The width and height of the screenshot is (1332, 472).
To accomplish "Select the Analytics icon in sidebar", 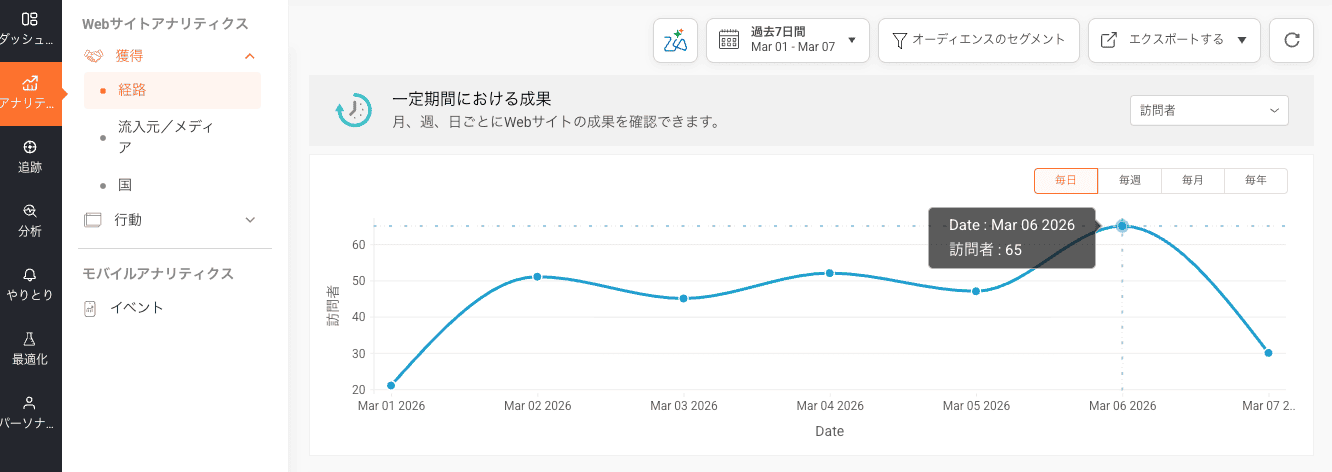I will tap(30, 92).
